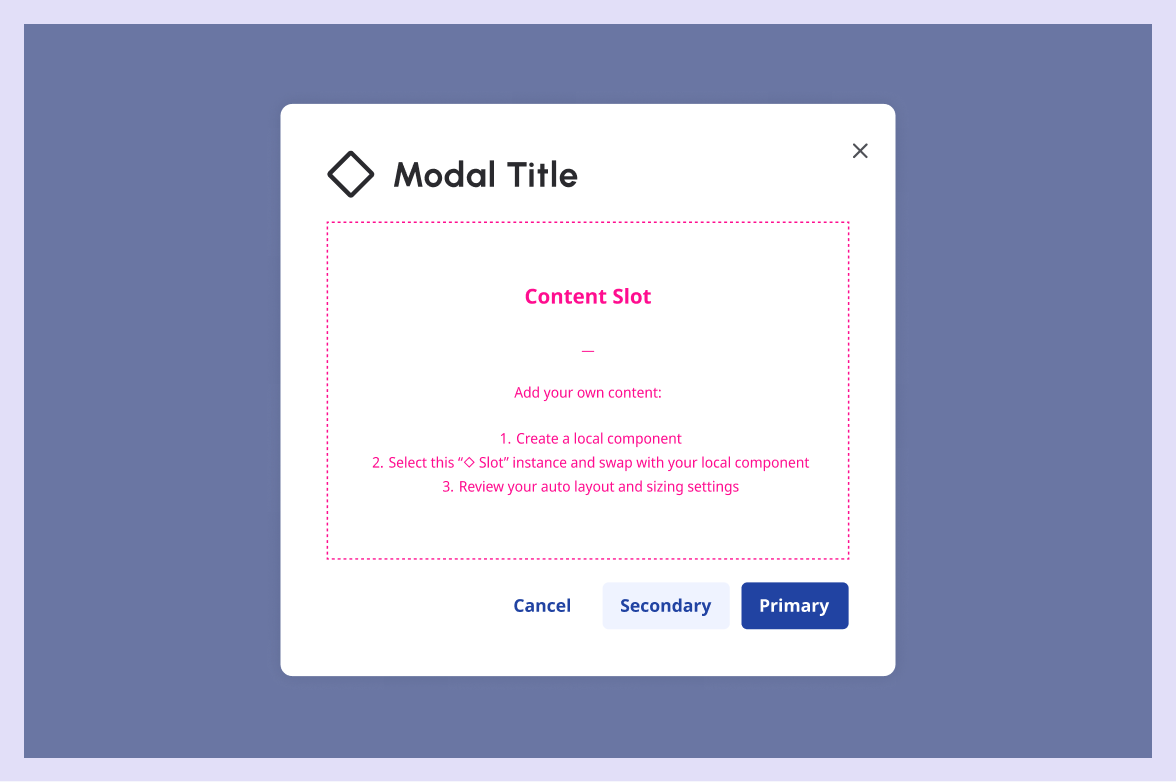Viewport: 1176px width, 782px height.
Task: Click the dismiss cross in the top right corner
Action: coord(860,150)
